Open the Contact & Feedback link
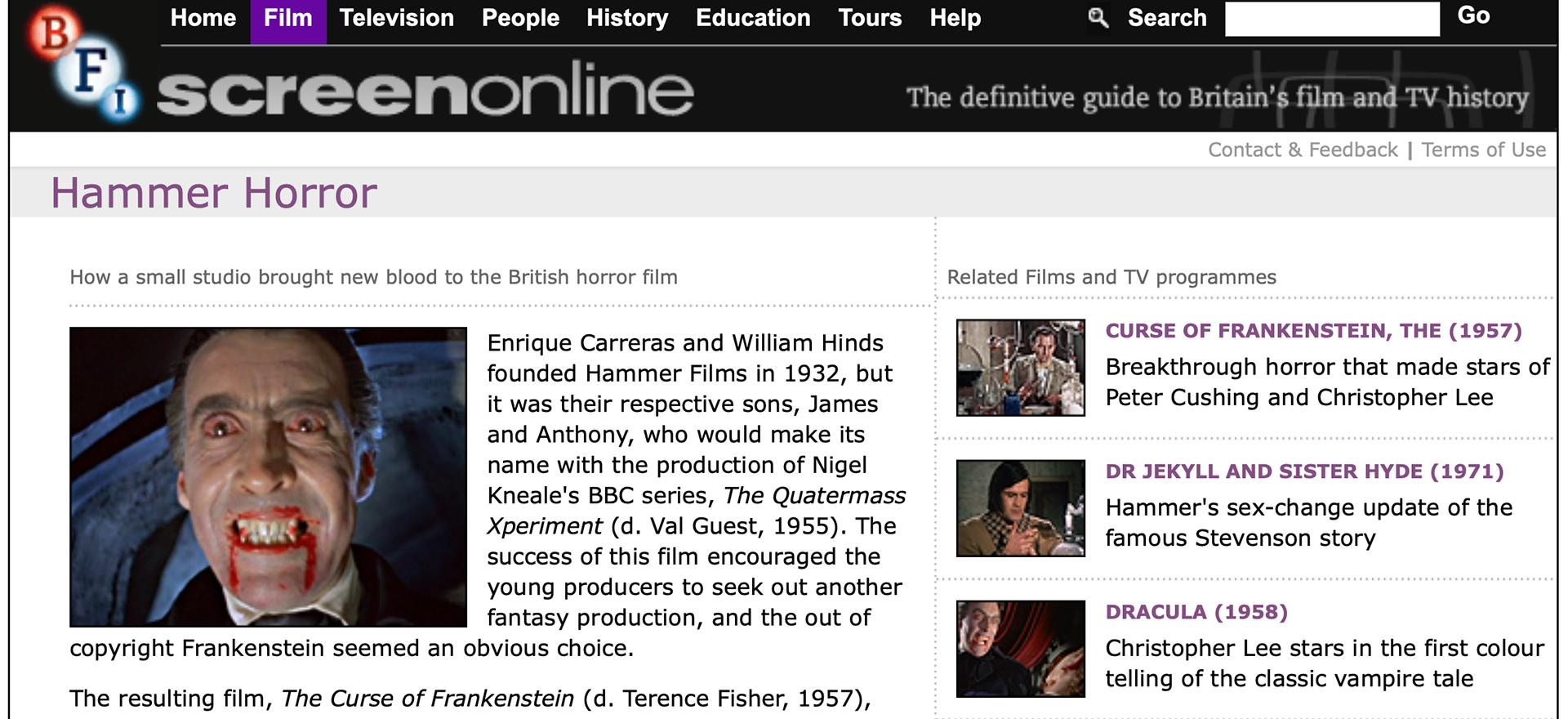This screenshot has width=1568, height=719. (x=1303, y=150)
